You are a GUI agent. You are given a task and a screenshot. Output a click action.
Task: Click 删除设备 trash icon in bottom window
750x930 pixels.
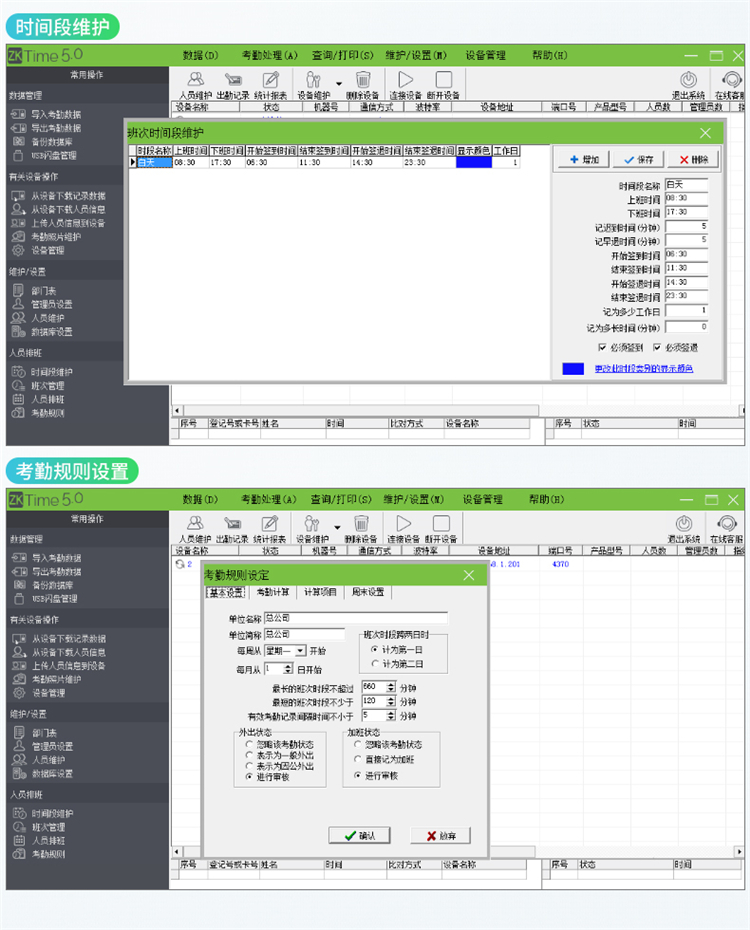pyautogui.click(x=363, y=525)
